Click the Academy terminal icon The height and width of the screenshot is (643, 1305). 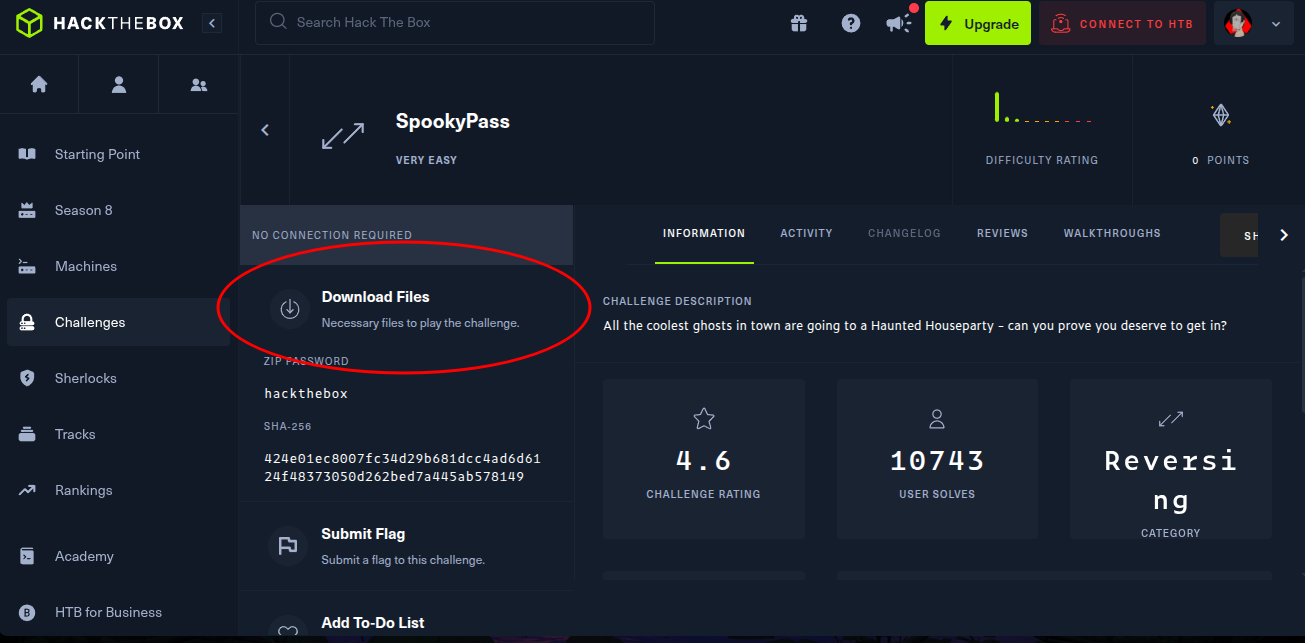point(27,556)
